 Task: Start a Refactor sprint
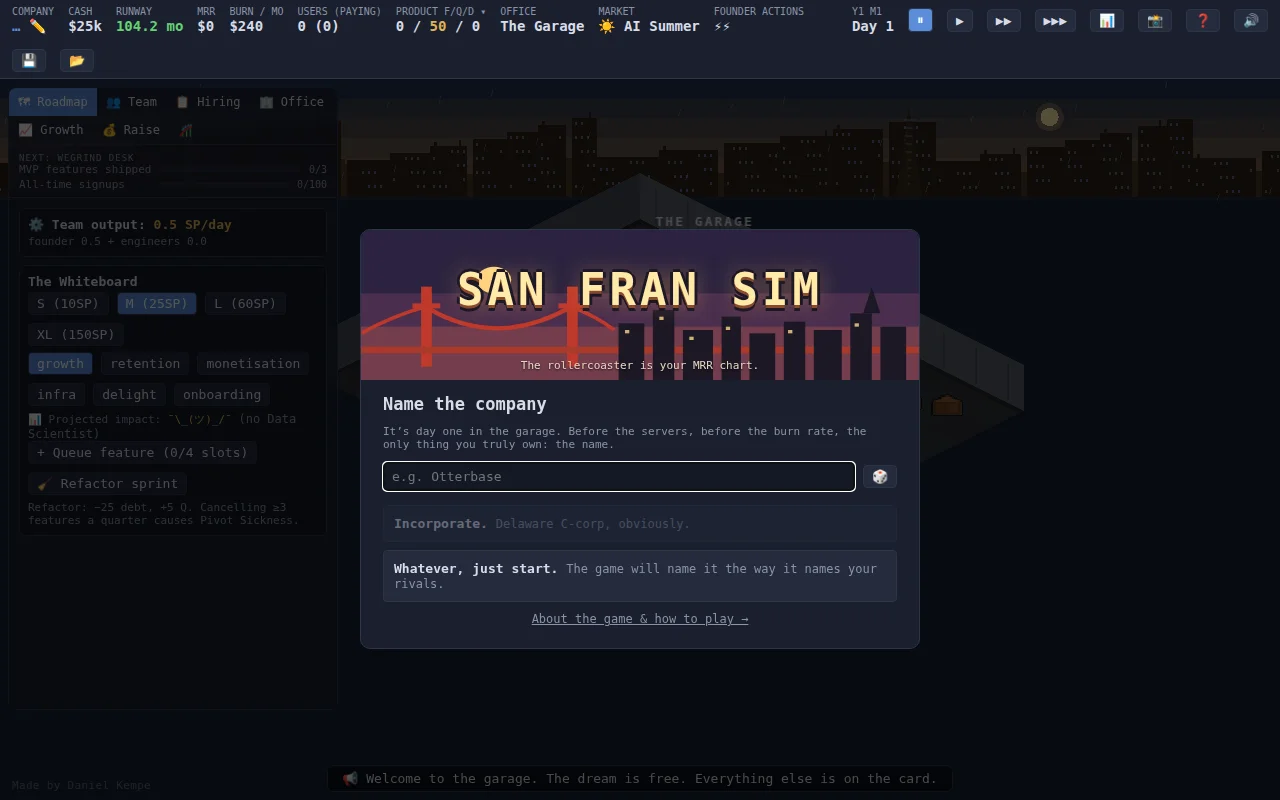pos(107,484)
